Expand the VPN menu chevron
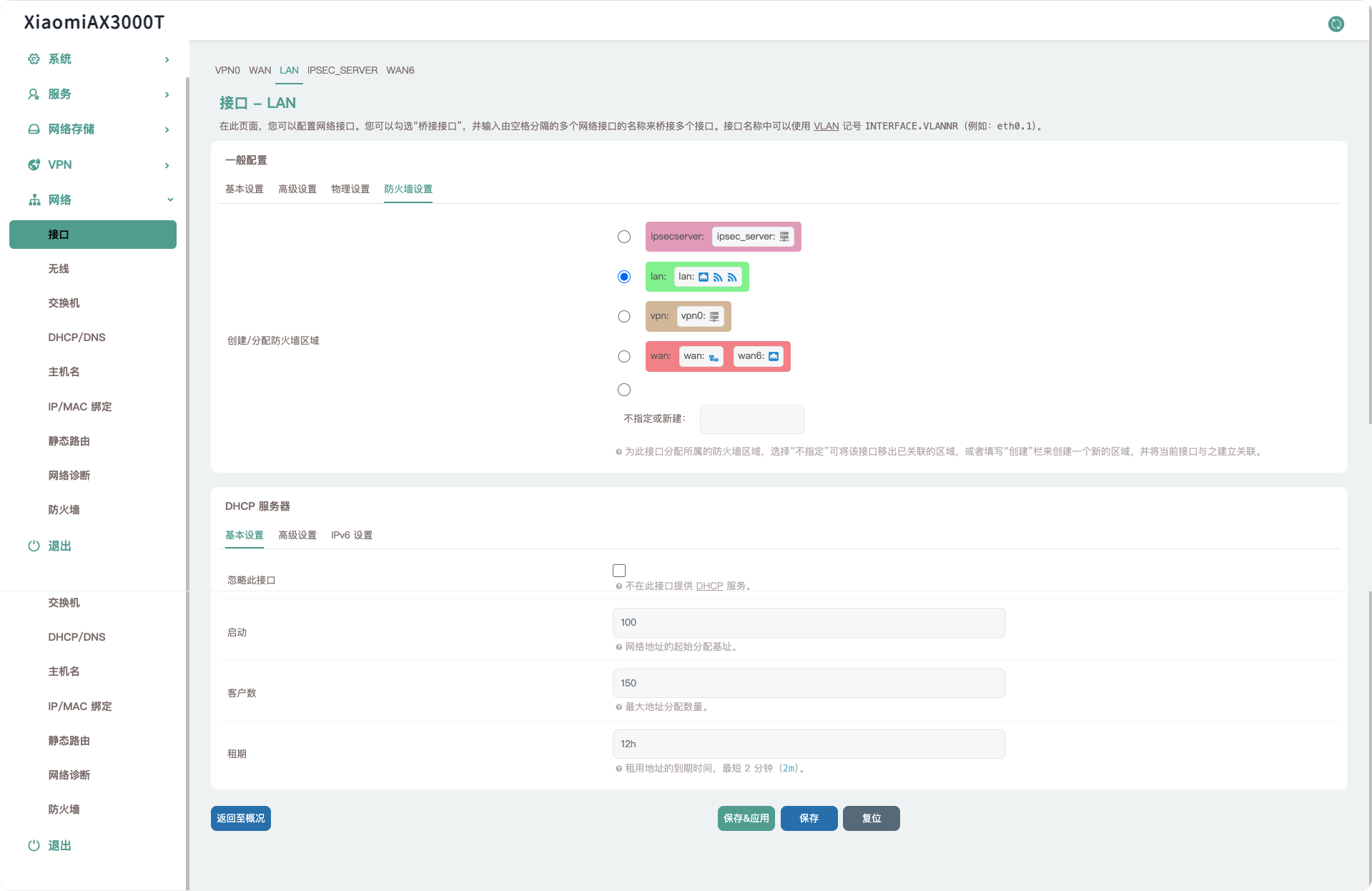This screenshot has height=891, width=1372. pyautogui.click(x=167, y=165)
